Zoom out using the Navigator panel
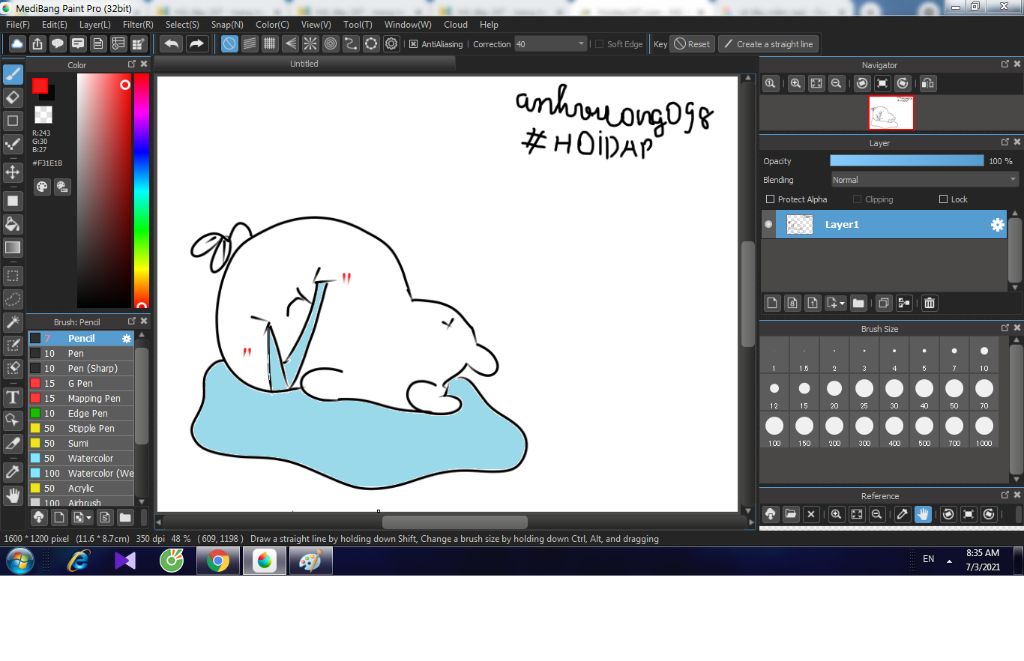This screenshot has height=661, width=1024. tap(836, 84)
